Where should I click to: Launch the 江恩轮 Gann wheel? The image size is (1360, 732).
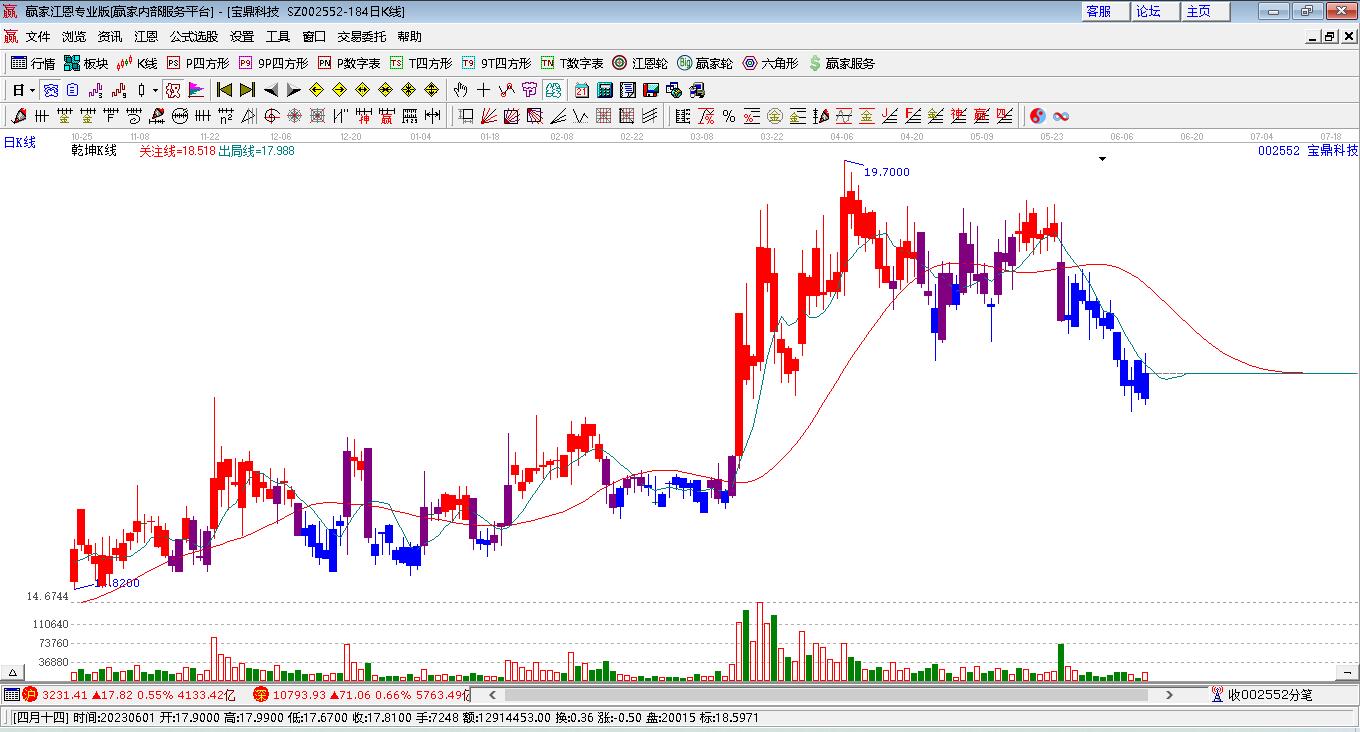coord(640,63)
